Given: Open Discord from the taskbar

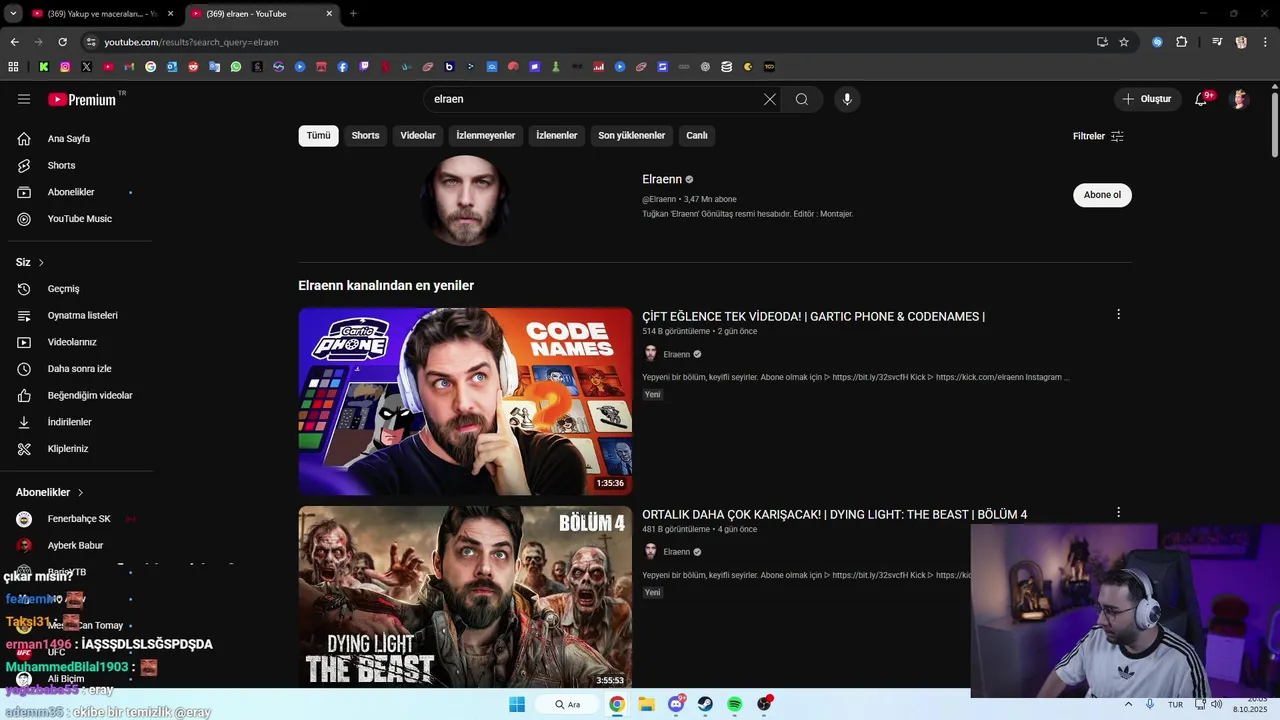Looking at the screenshot, I should 677,704.
